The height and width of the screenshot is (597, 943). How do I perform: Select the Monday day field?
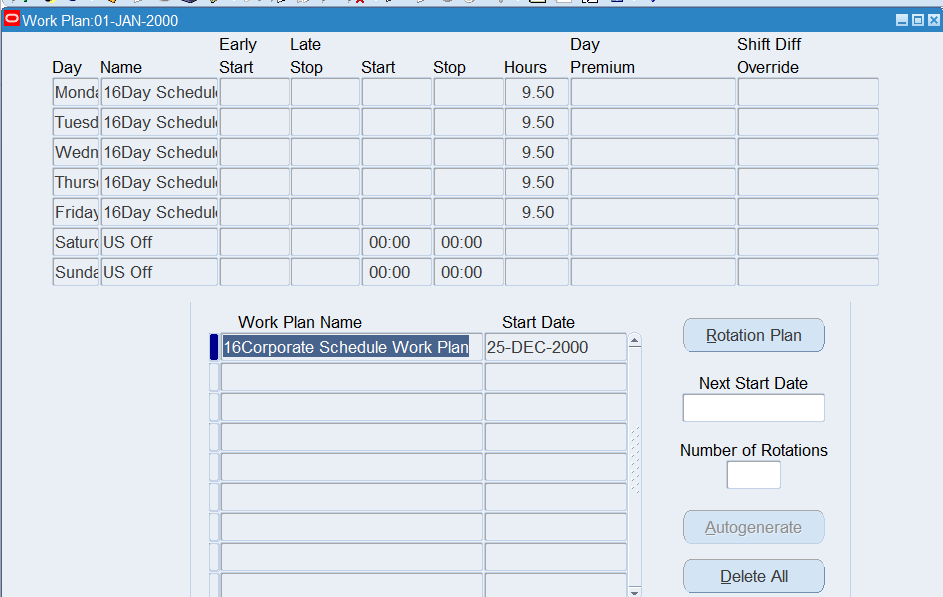coord(76,93)
